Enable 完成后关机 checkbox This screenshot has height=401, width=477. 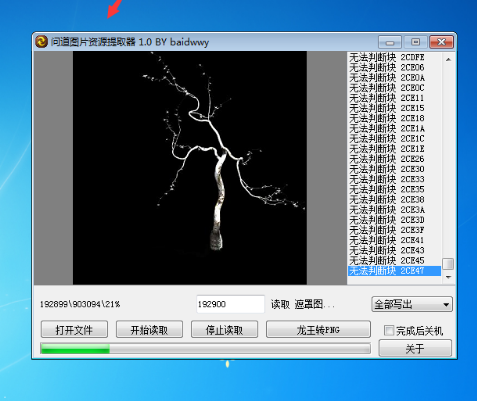[x=389, y=331]
